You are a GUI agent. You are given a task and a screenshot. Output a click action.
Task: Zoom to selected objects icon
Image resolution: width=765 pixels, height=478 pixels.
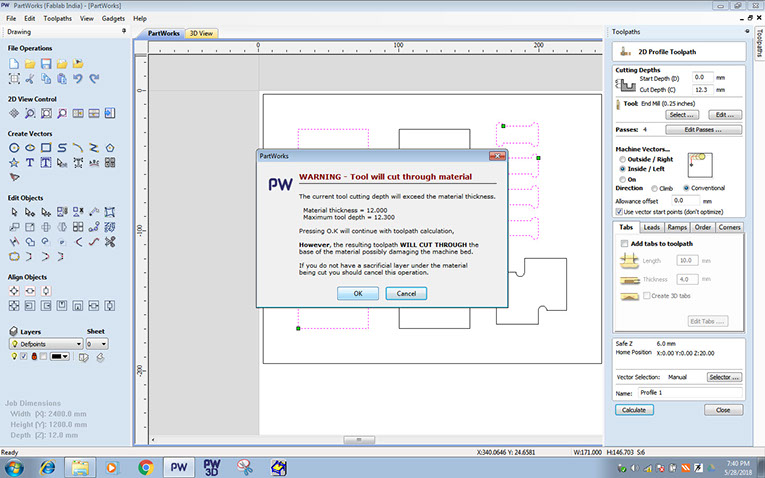(x=62, y=113)
